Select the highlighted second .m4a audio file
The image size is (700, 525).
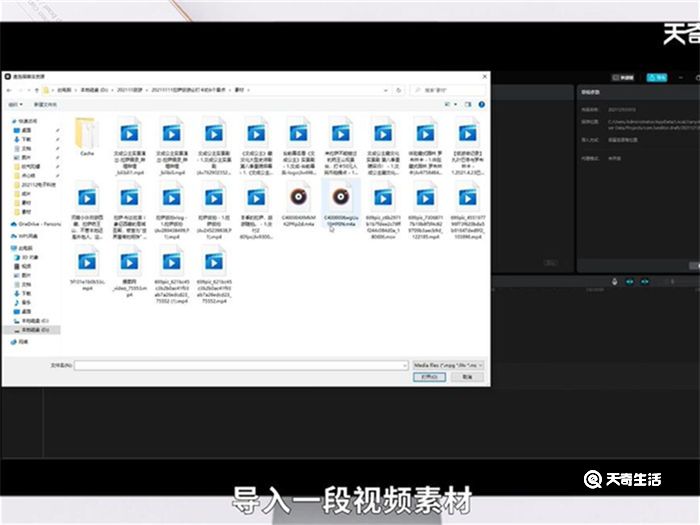pyautogui.click(x=341, y=204)
